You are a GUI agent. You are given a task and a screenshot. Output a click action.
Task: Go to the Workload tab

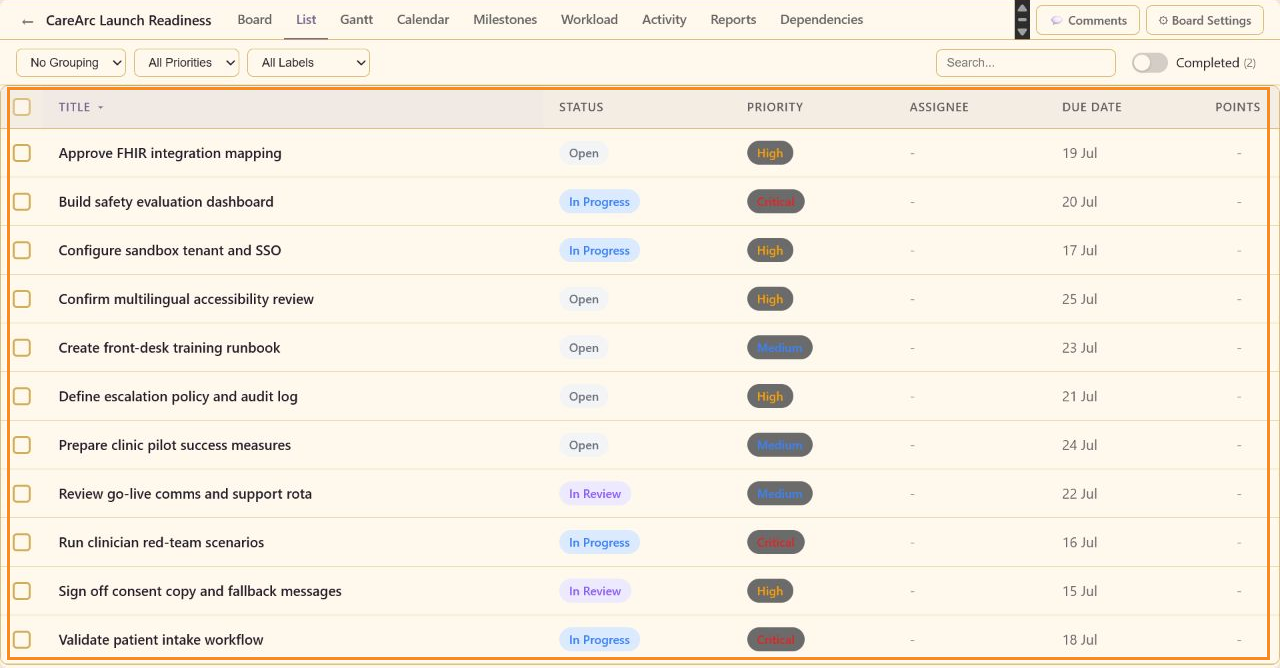click(x=589, y=20)
